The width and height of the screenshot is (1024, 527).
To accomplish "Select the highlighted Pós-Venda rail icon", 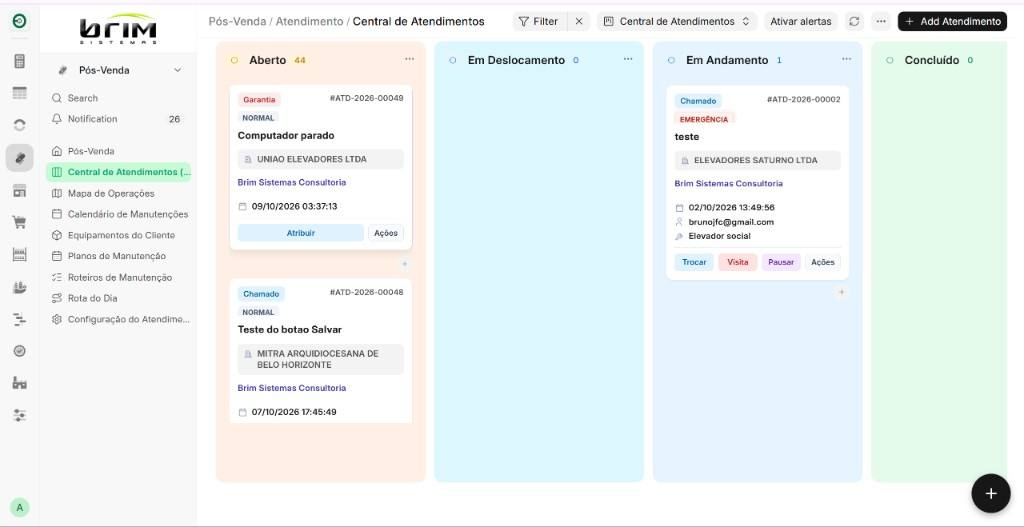I will click(20, 158).
